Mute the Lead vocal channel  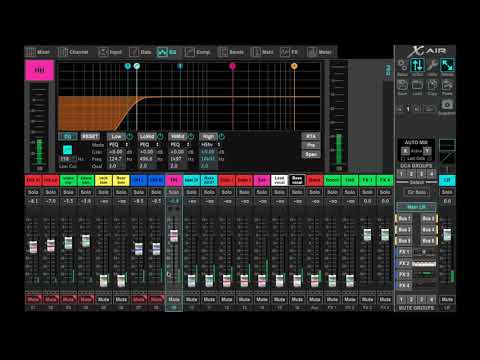pyautogui.click(x=279, y=299)
